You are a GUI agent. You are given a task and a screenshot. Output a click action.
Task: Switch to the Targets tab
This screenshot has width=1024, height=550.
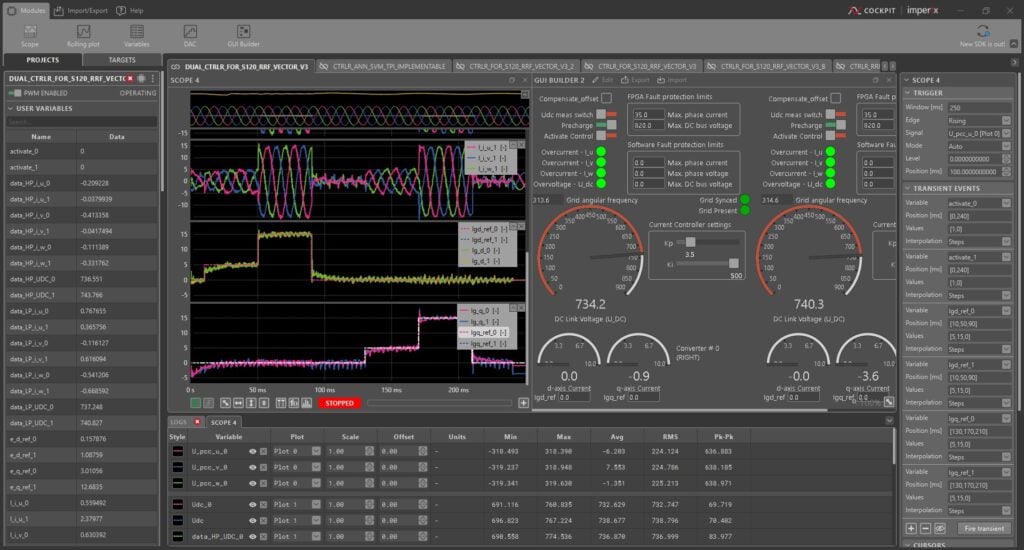tap(122, 60)
